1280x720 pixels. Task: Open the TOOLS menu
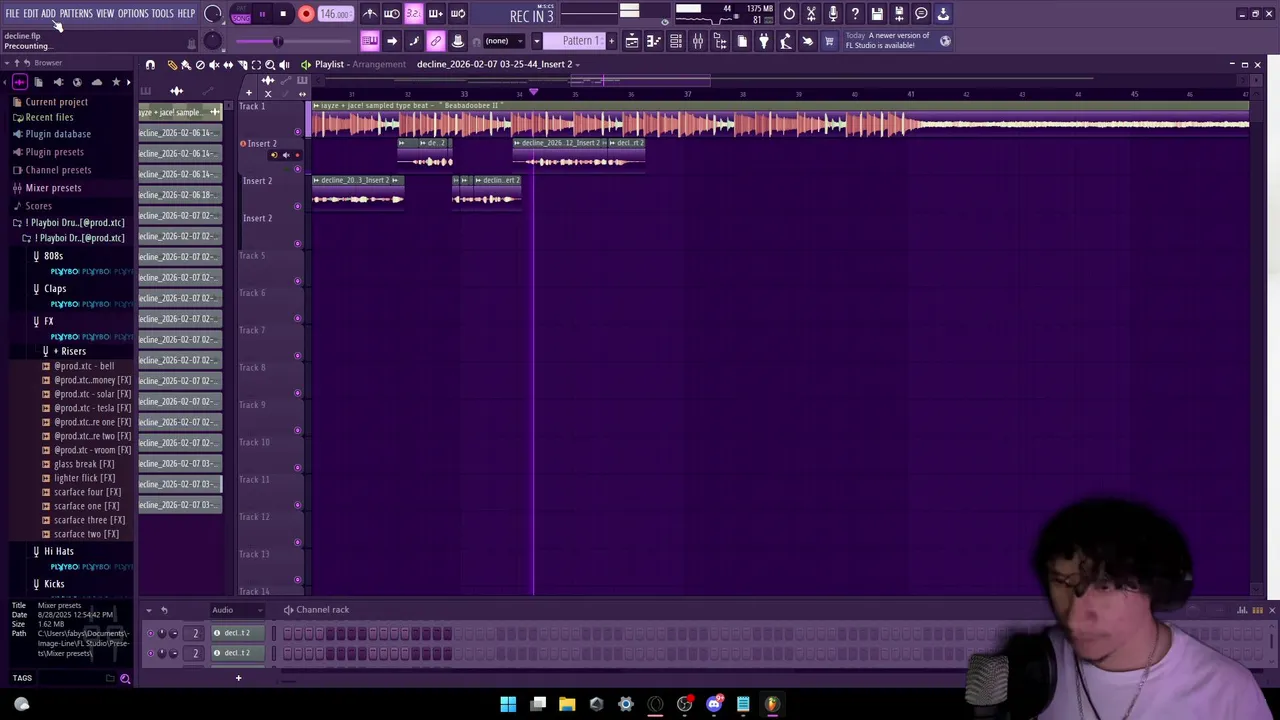click(x=163, y=14)
